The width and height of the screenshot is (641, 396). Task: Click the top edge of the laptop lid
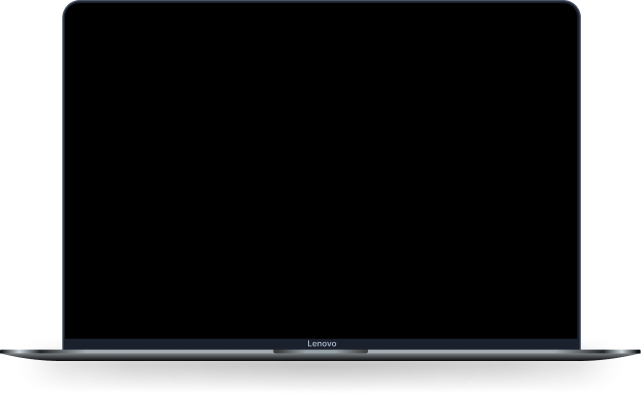(321, 1)
